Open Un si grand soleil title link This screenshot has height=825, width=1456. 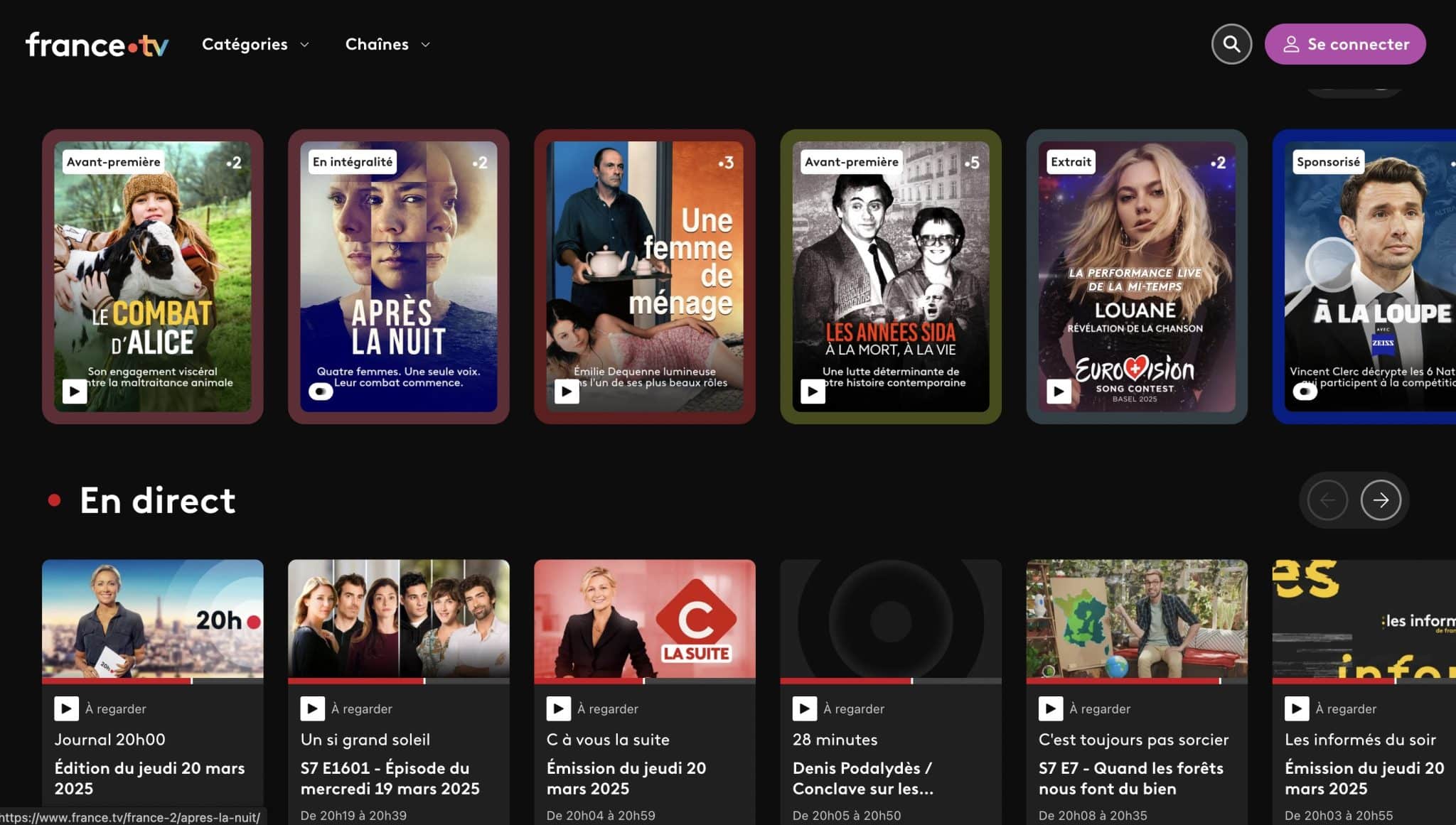pyautogui.click(x=365, y=740)
